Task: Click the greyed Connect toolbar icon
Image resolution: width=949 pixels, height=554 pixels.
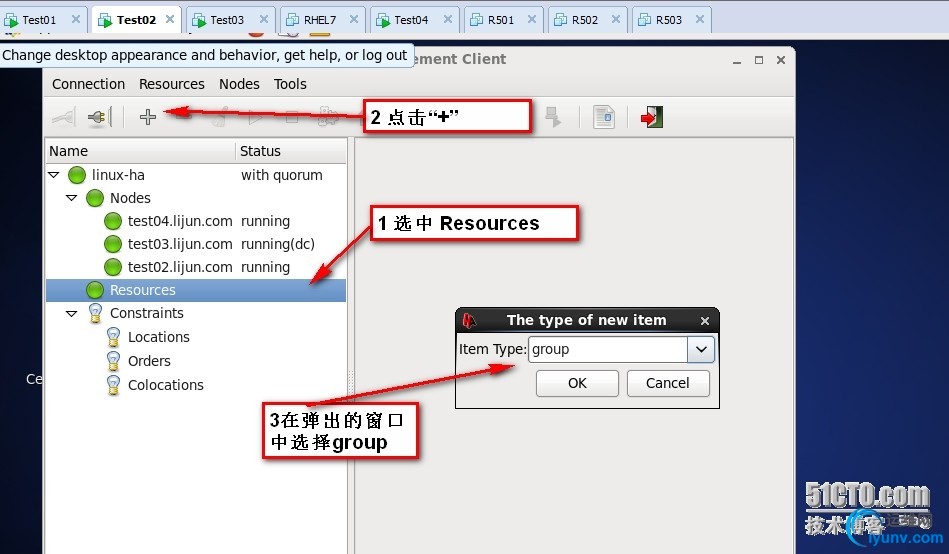Action: (64, 116)
